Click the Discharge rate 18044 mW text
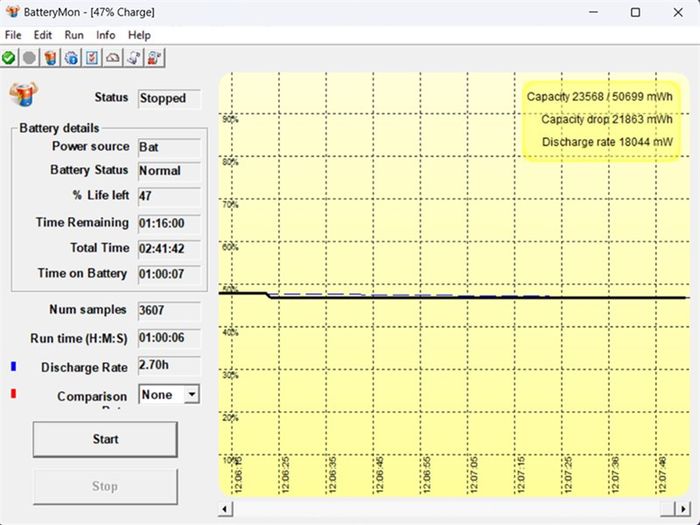This screenshot has height=525, width=700. click(x=608, y=142)
